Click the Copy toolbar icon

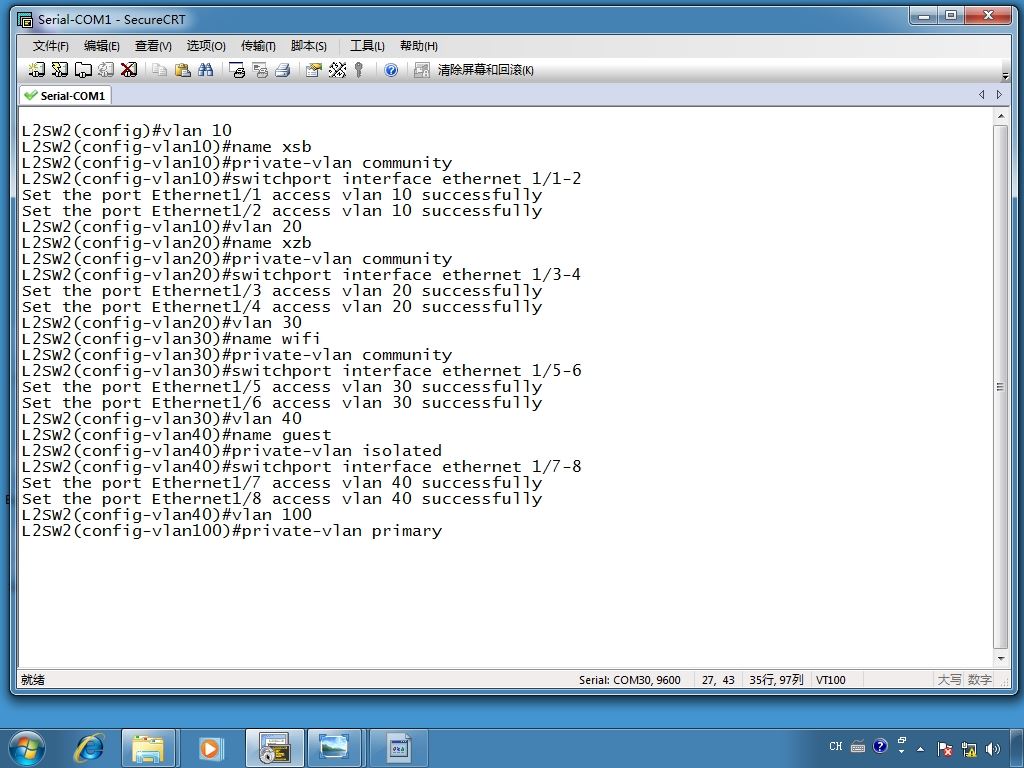click(x=159, y=69)
